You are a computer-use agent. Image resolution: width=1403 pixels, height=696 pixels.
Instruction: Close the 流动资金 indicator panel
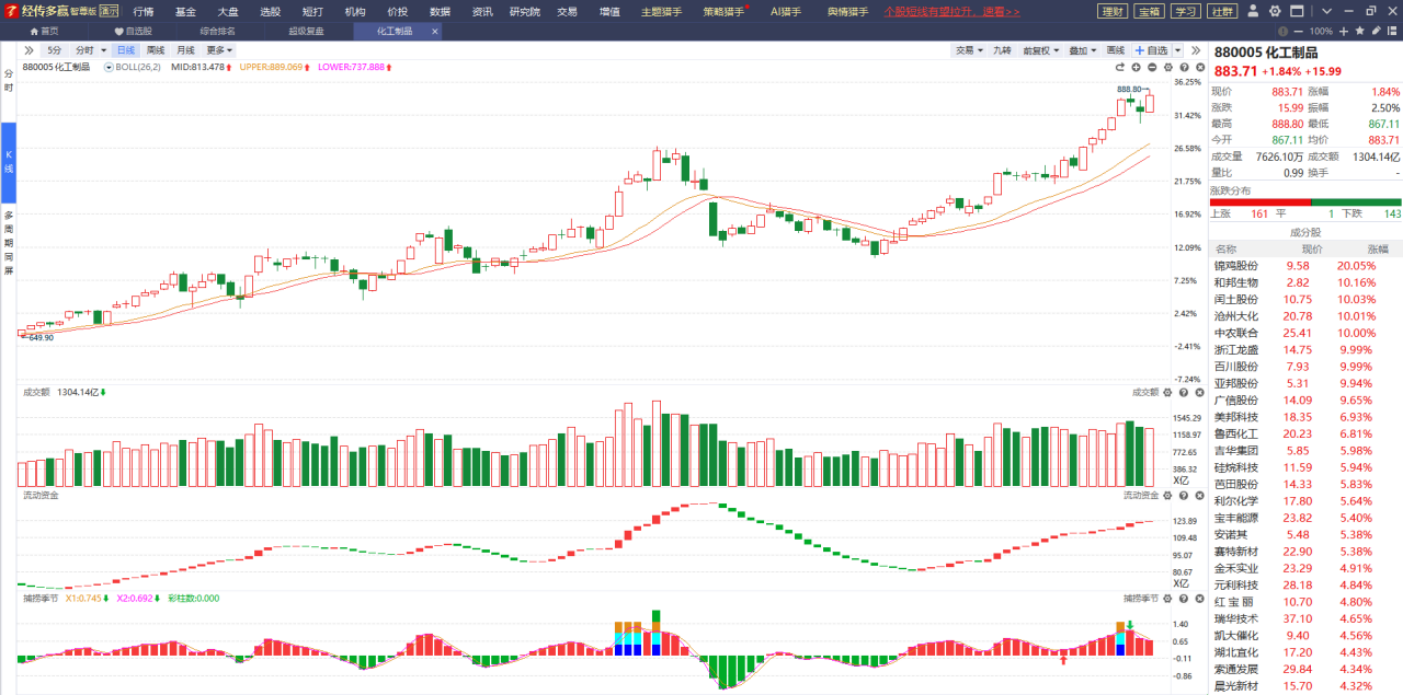[1199, 495]
